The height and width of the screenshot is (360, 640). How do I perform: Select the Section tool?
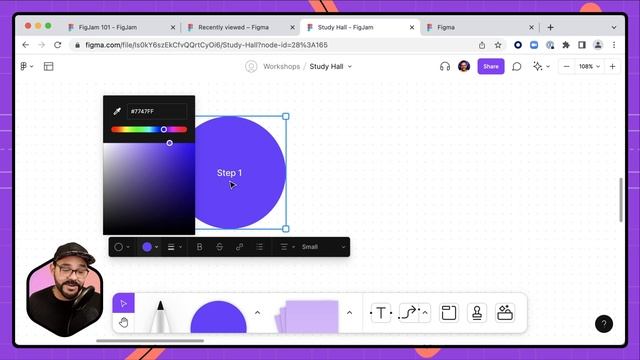(x=449, y=313)
